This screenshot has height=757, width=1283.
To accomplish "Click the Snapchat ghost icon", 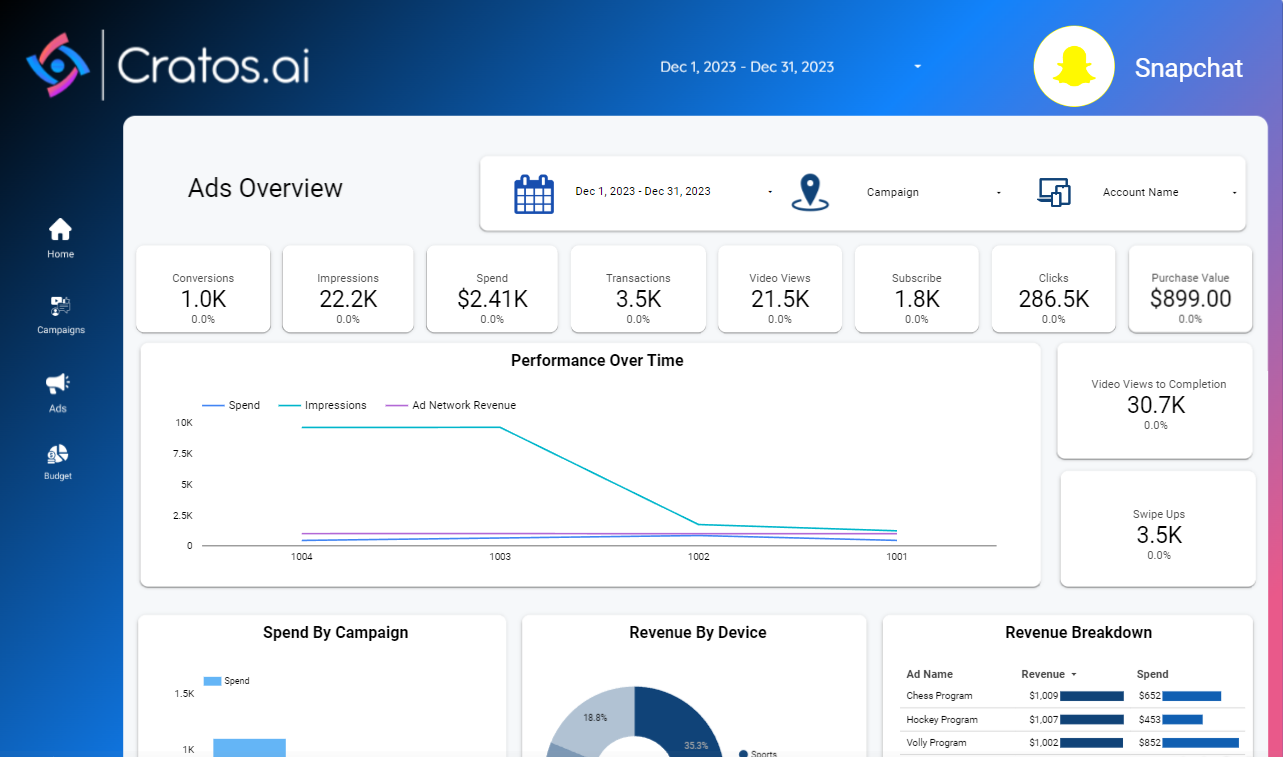I will click(x=1074, y=67).
